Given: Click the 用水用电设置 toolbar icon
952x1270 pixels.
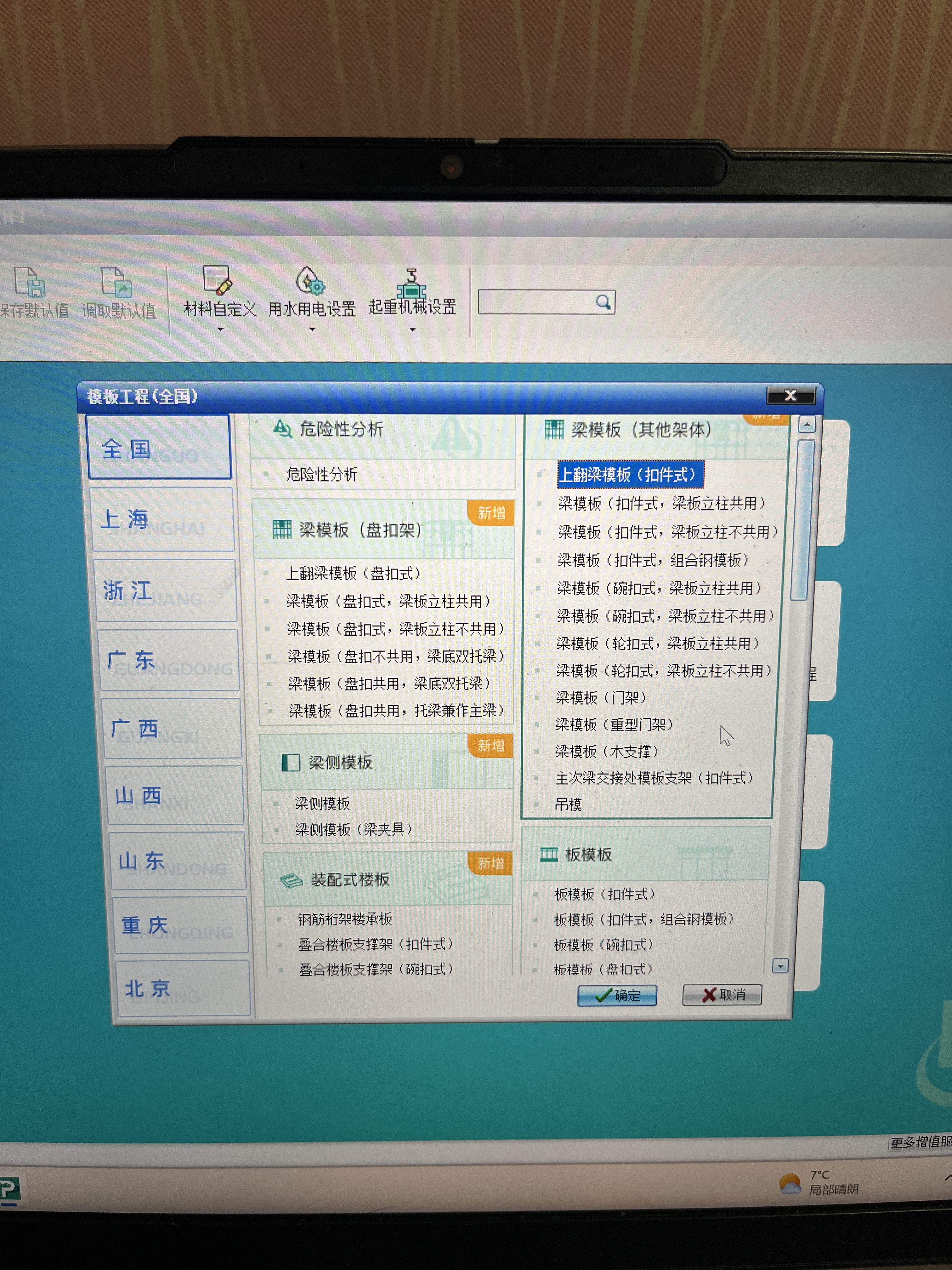Looking at the screenshot, I should 310,280.
